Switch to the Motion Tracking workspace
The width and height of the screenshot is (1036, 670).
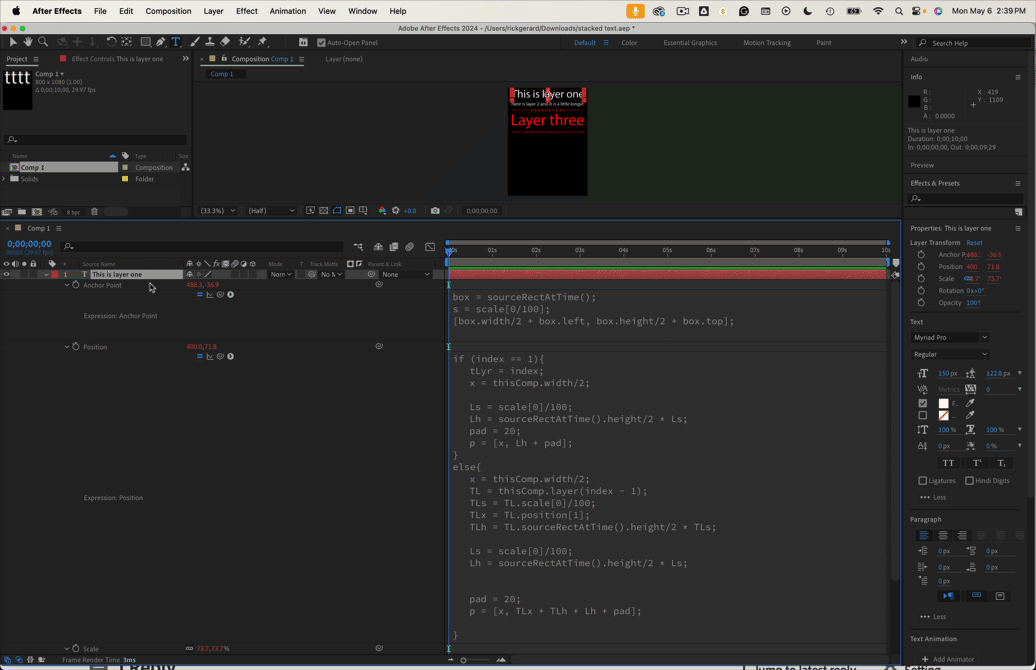click(x=766, y=43)
